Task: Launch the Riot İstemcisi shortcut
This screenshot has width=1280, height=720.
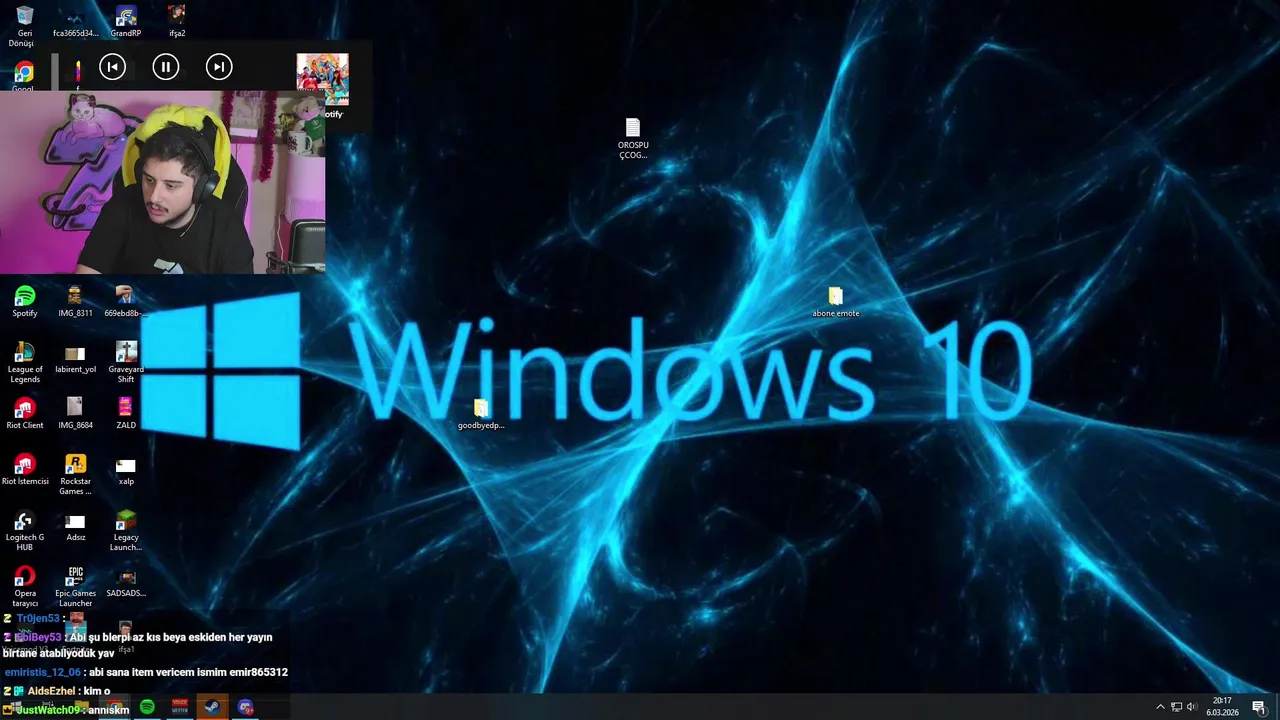Action: 24,470
